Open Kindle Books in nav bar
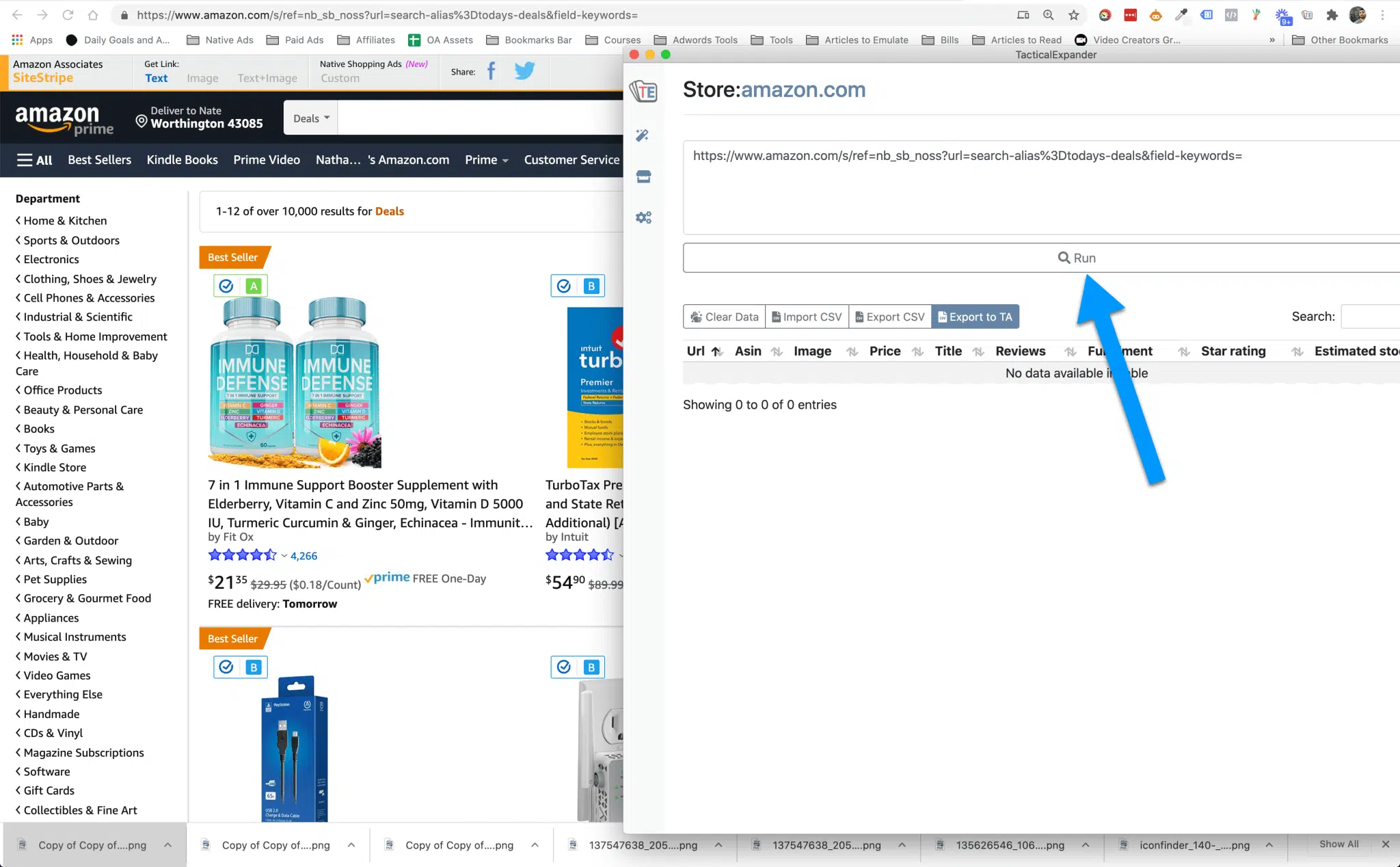 tap(182, 160)
